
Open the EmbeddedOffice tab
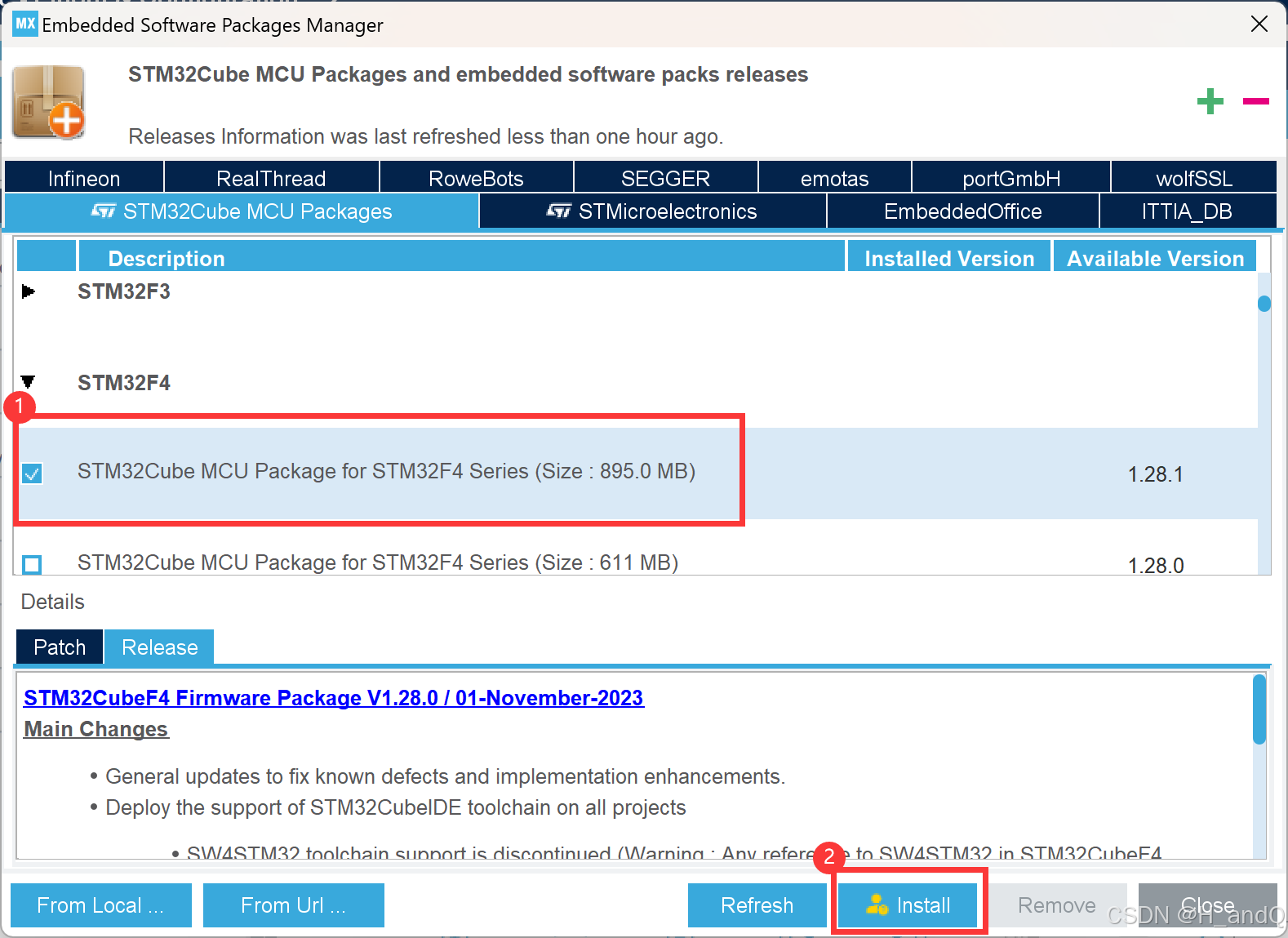click(x=963, y=211)
